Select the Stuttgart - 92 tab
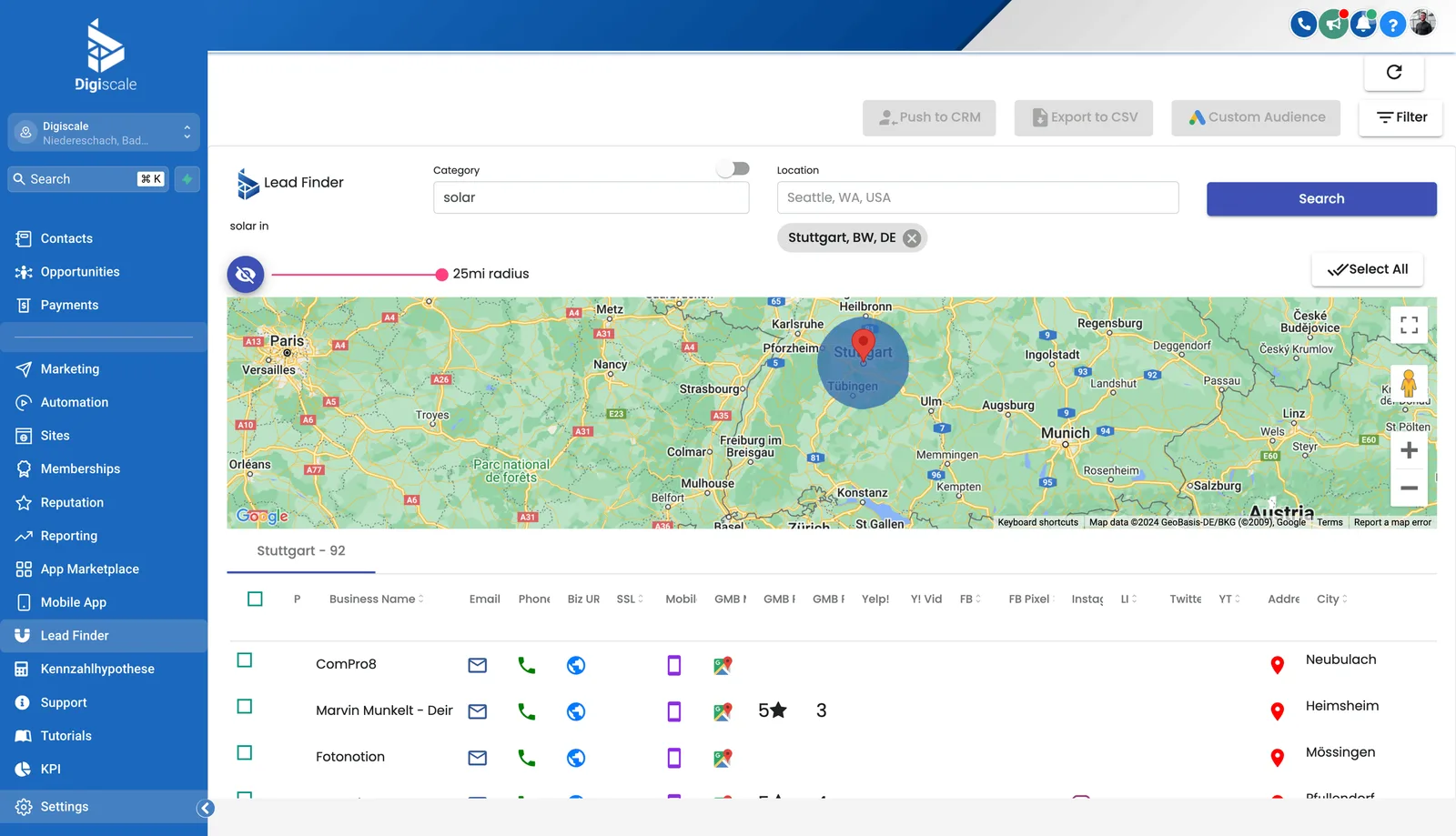1456x836 pixels. pos(301,551)
